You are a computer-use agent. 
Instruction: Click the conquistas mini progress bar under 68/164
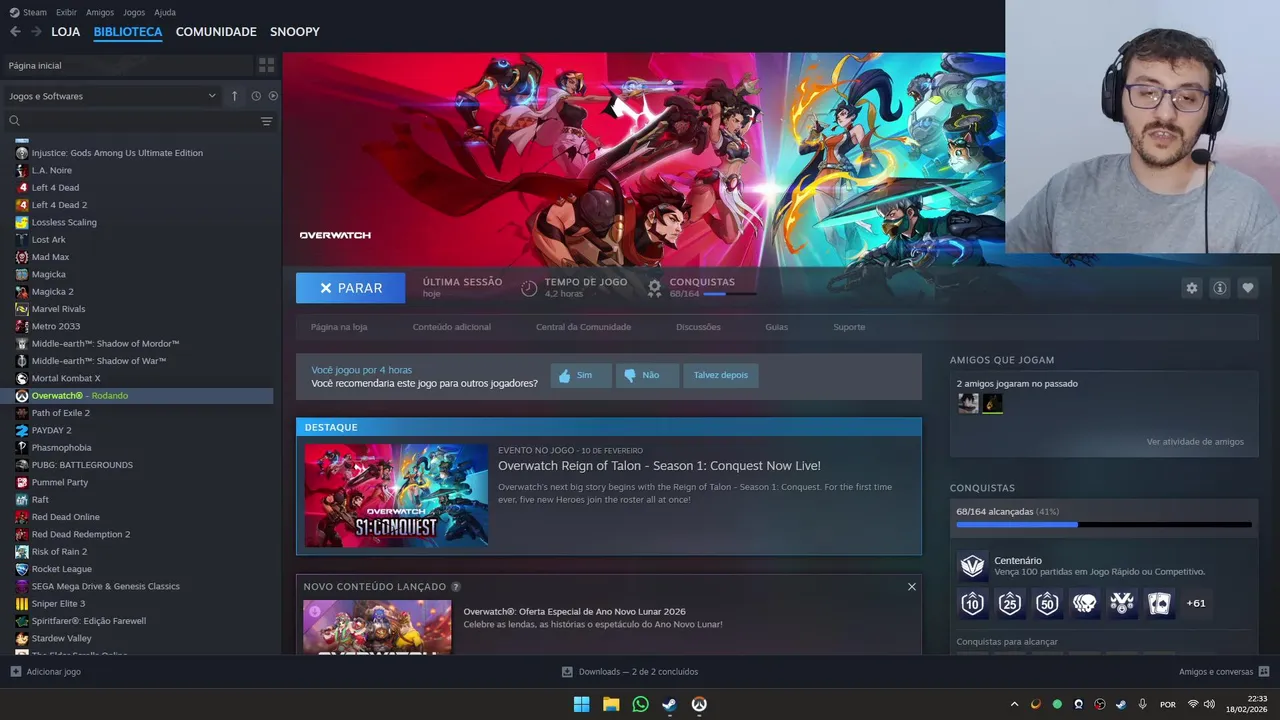(729, 294)
